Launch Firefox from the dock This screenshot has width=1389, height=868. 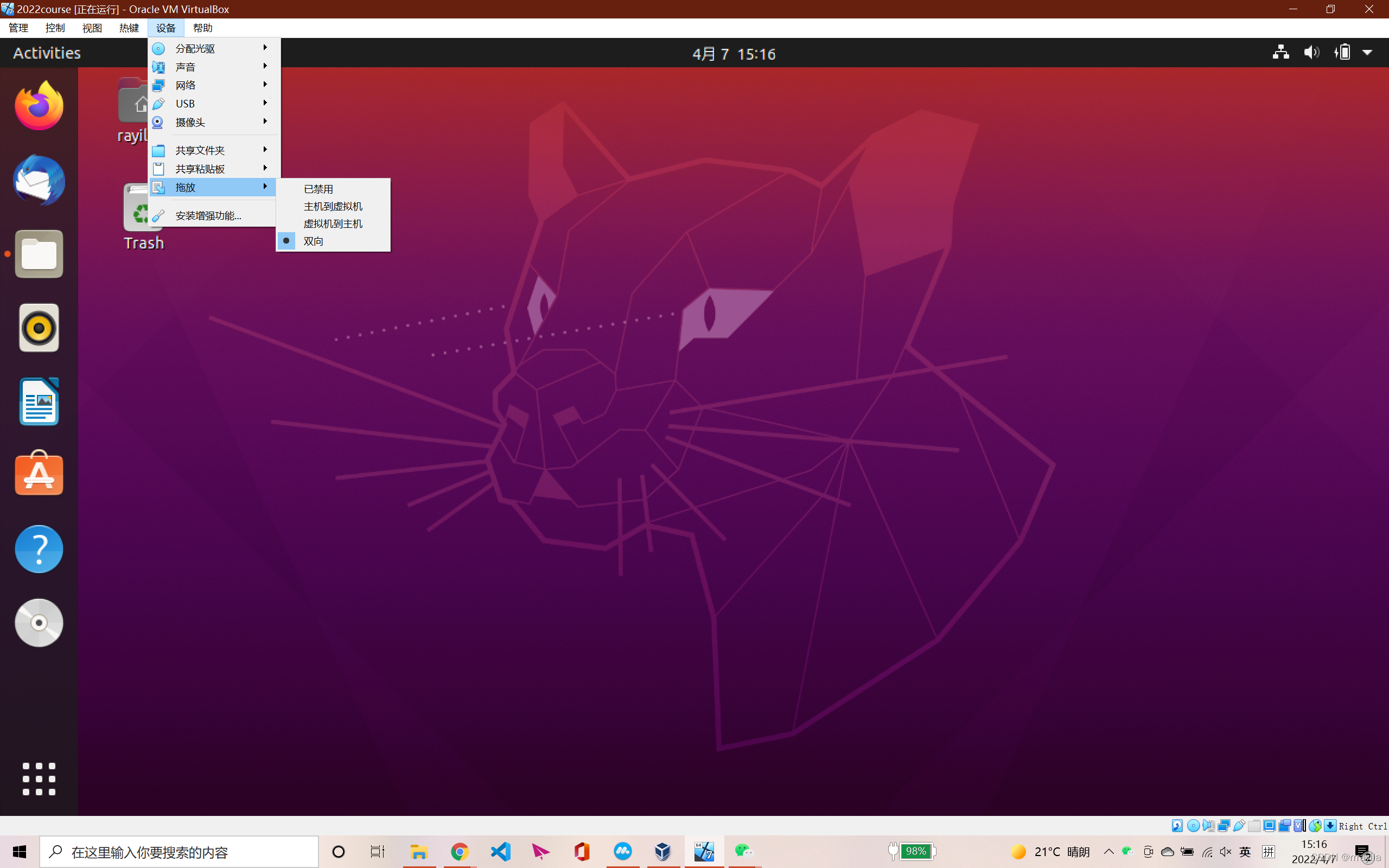(39, 106)
